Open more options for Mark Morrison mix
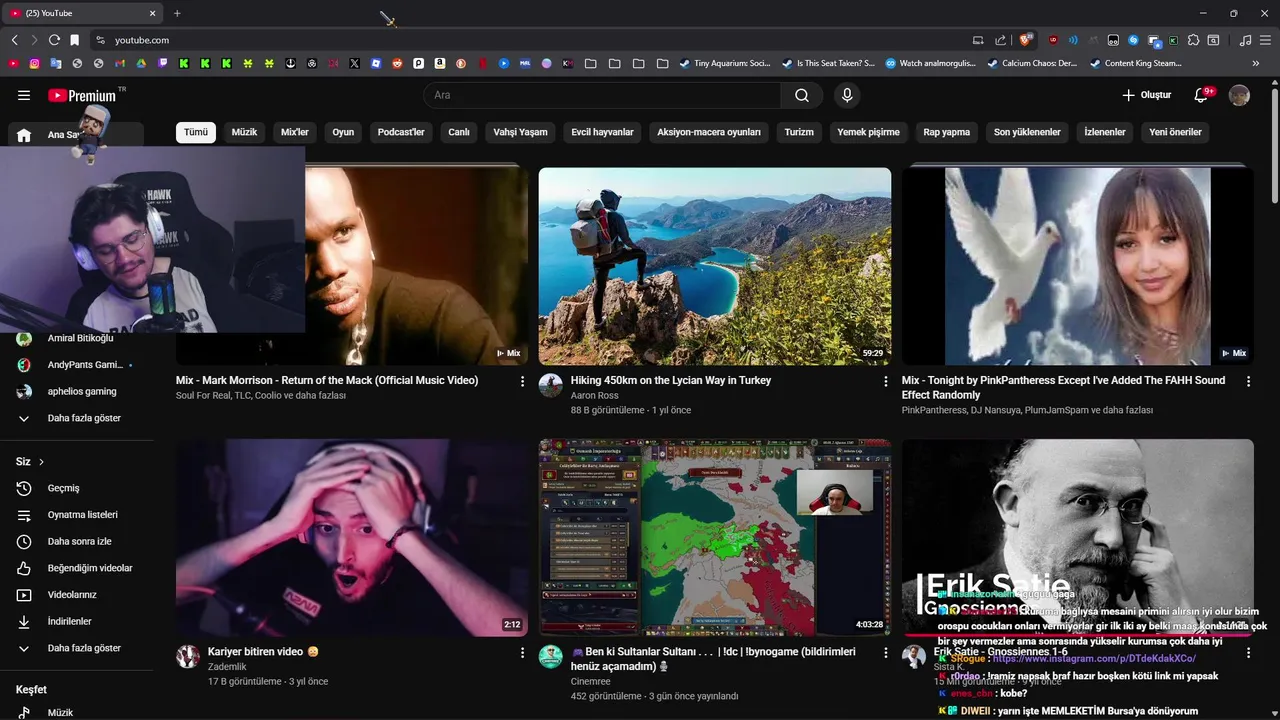1280x720 pixels. click(x=522, y=381)
